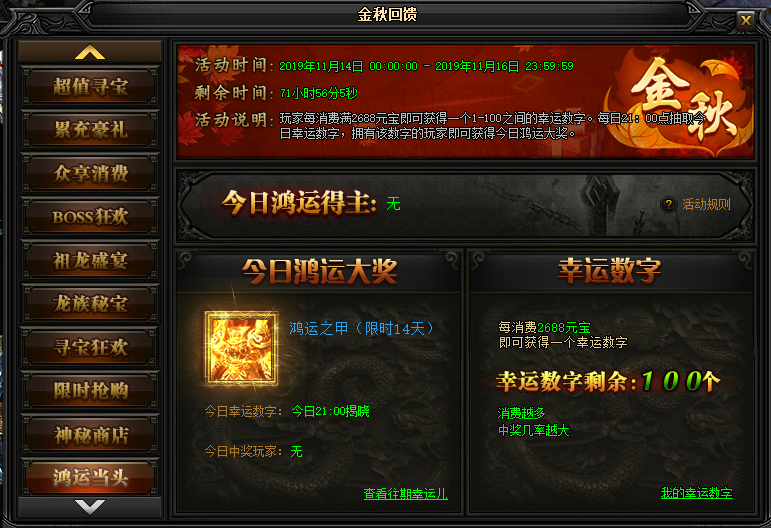
Task: Select the 累充豪礼 tab
Action: (x=90, y=130)
